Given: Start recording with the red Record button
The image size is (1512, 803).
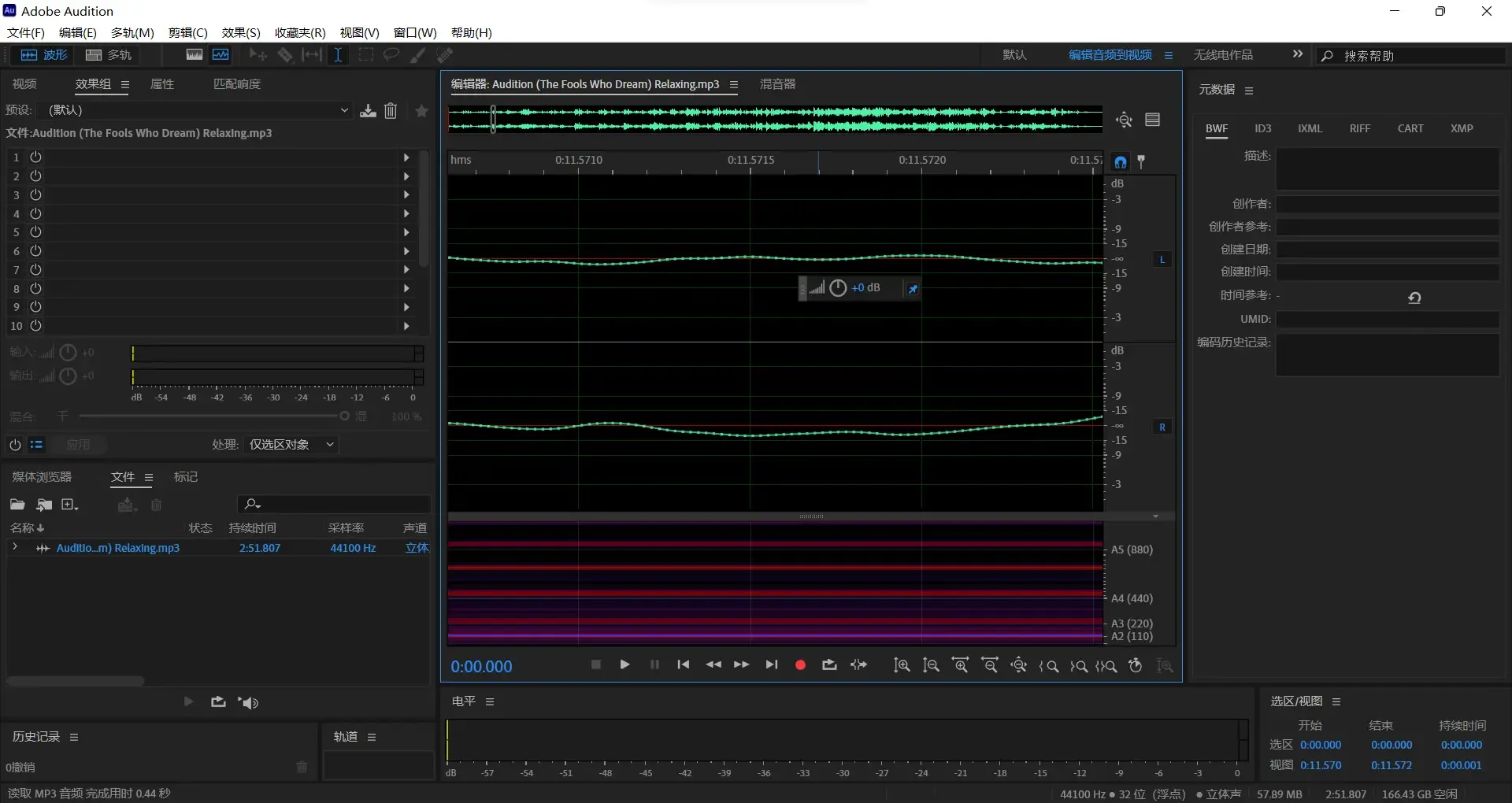Looking at the screenshot, I should coord(800,665).
